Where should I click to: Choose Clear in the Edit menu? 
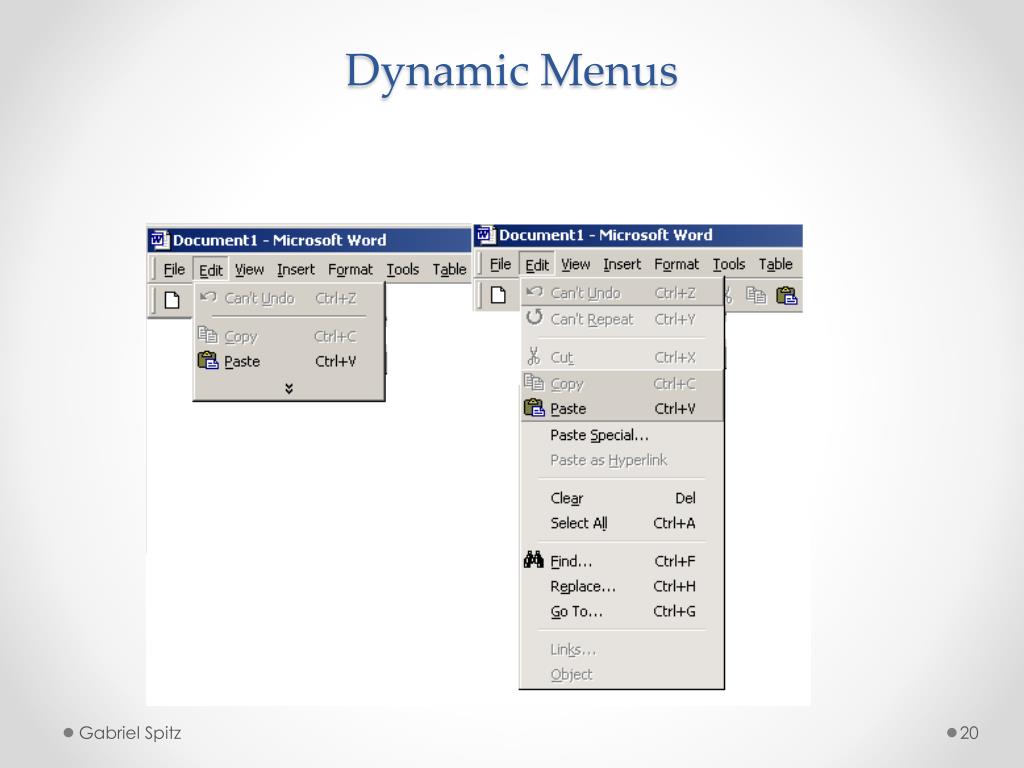pyautogui.click(x=622, y=498)
